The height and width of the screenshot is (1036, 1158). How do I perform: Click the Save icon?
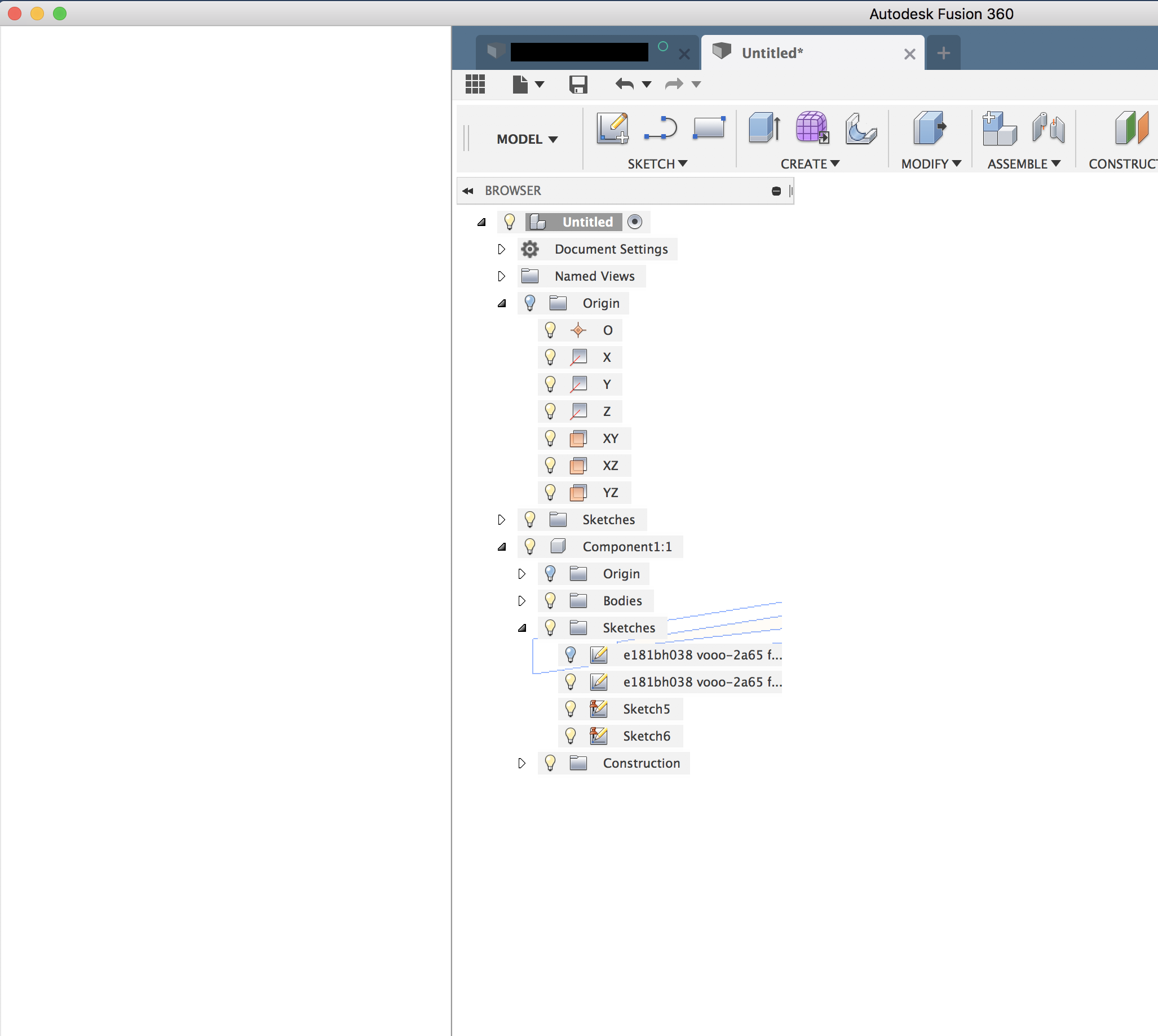[x=578, y=85]
